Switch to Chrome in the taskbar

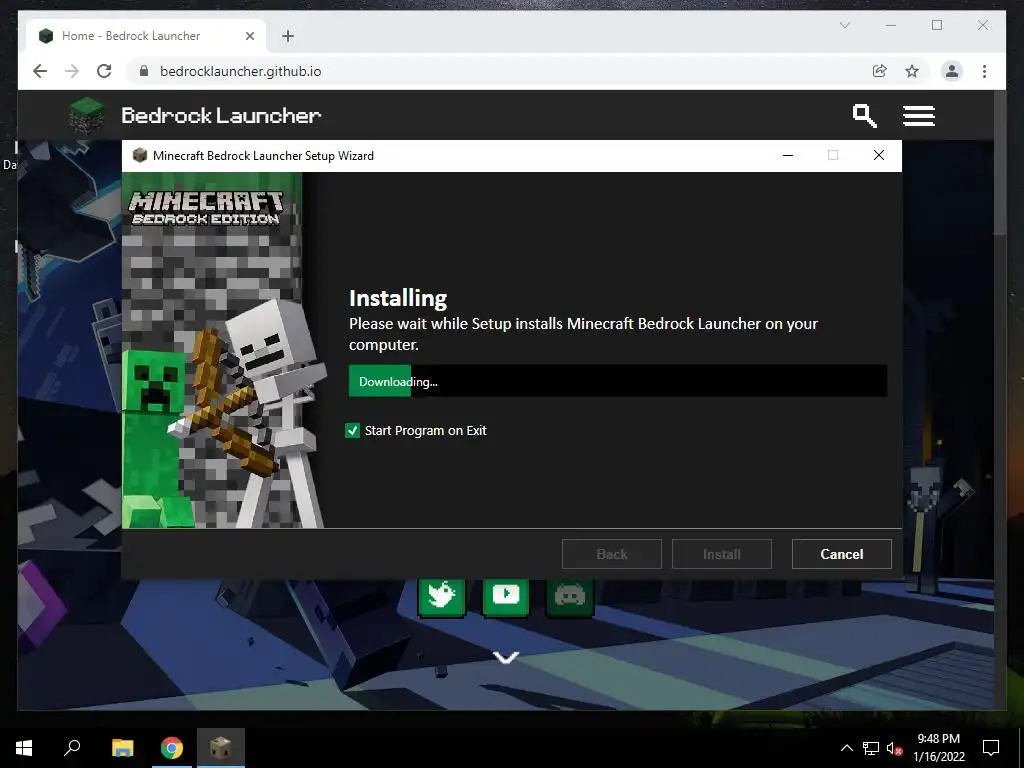172,748
